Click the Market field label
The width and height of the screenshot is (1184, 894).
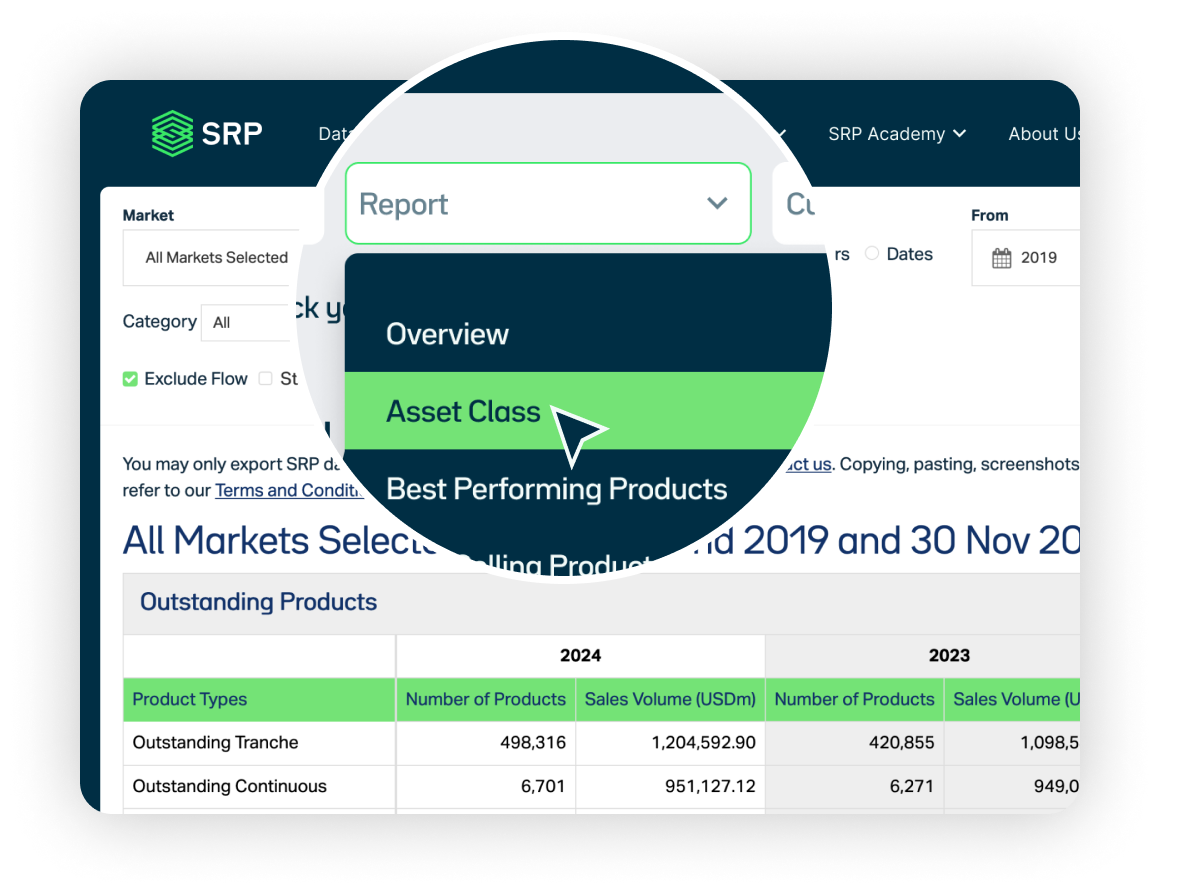148,215
